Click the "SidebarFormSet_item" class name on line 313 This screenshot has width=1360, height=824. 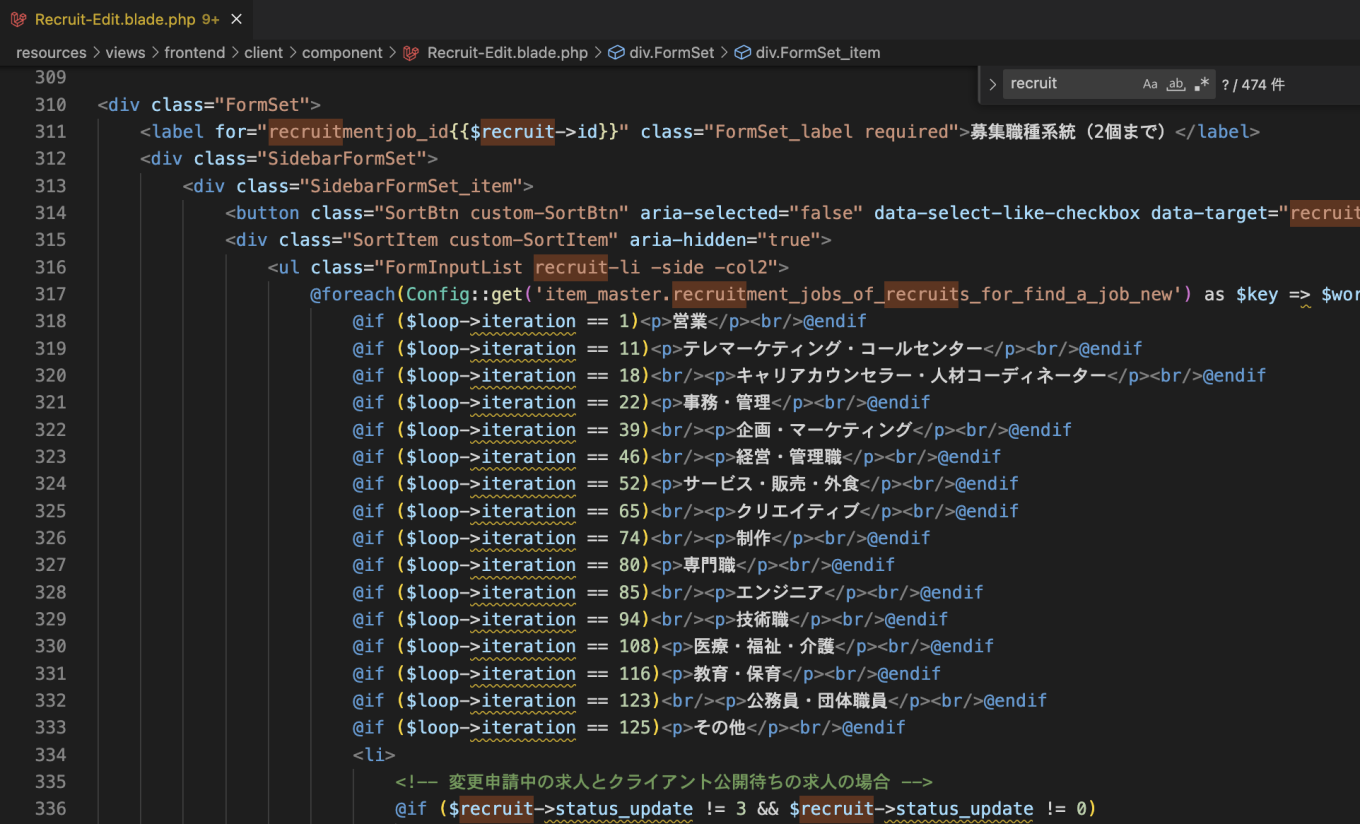[411, 186]
